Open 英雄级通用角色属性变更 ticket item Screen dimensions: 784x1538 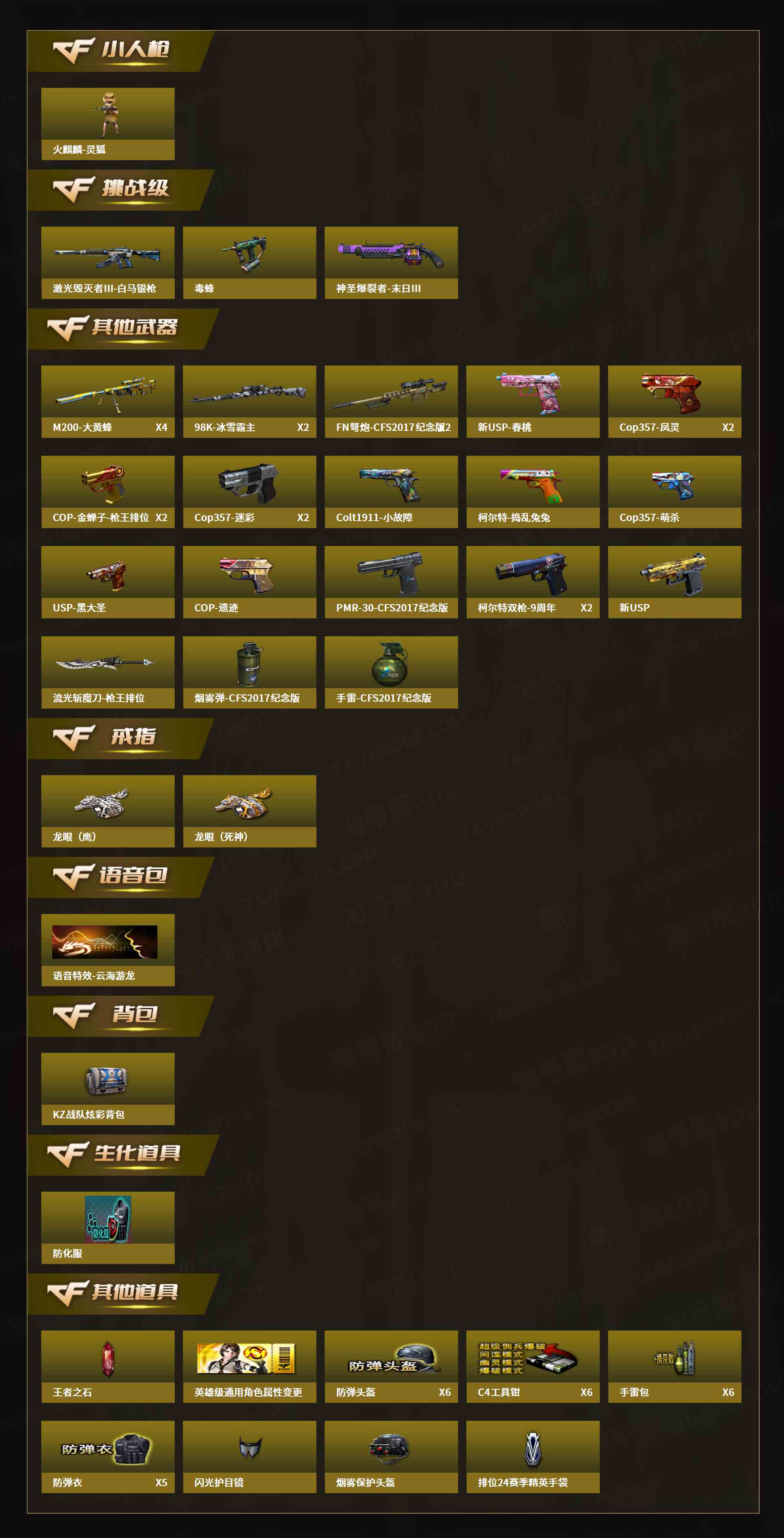[249, 1366]
